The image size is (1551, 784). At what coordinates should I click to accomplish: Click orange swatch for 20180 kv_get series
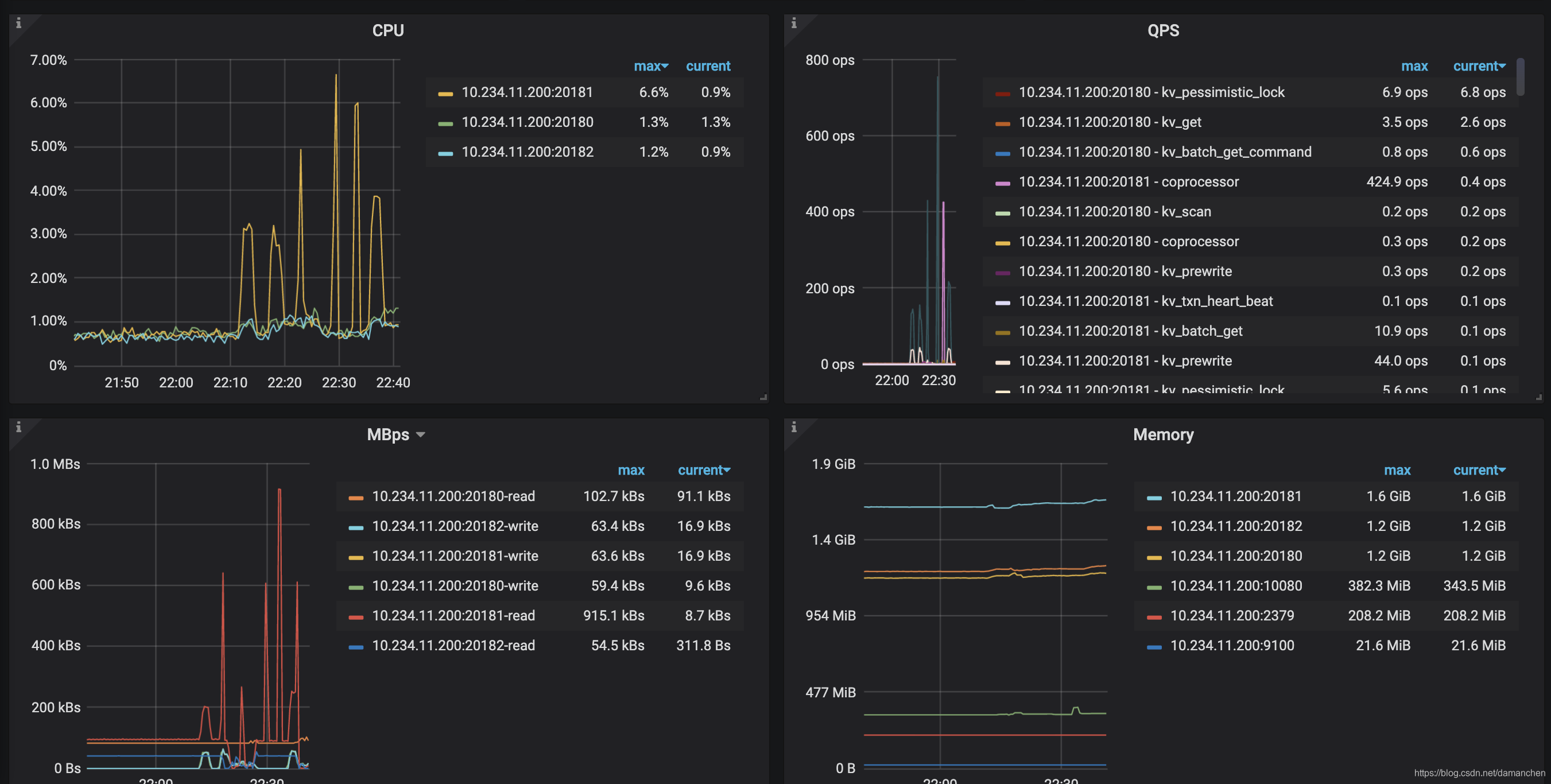click(x=1002, y=123)
